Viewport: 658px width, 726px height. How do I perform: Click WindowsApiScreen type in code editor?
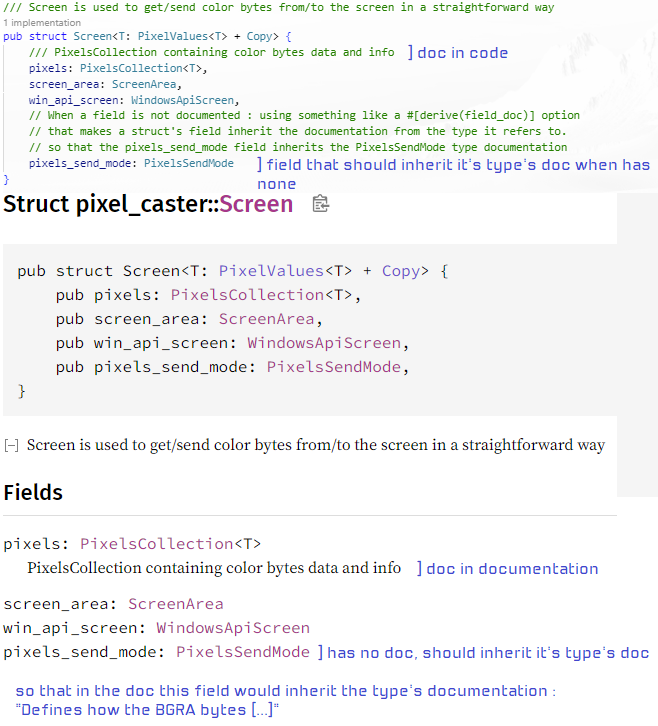pyautogui.click(x=182, y=100)
